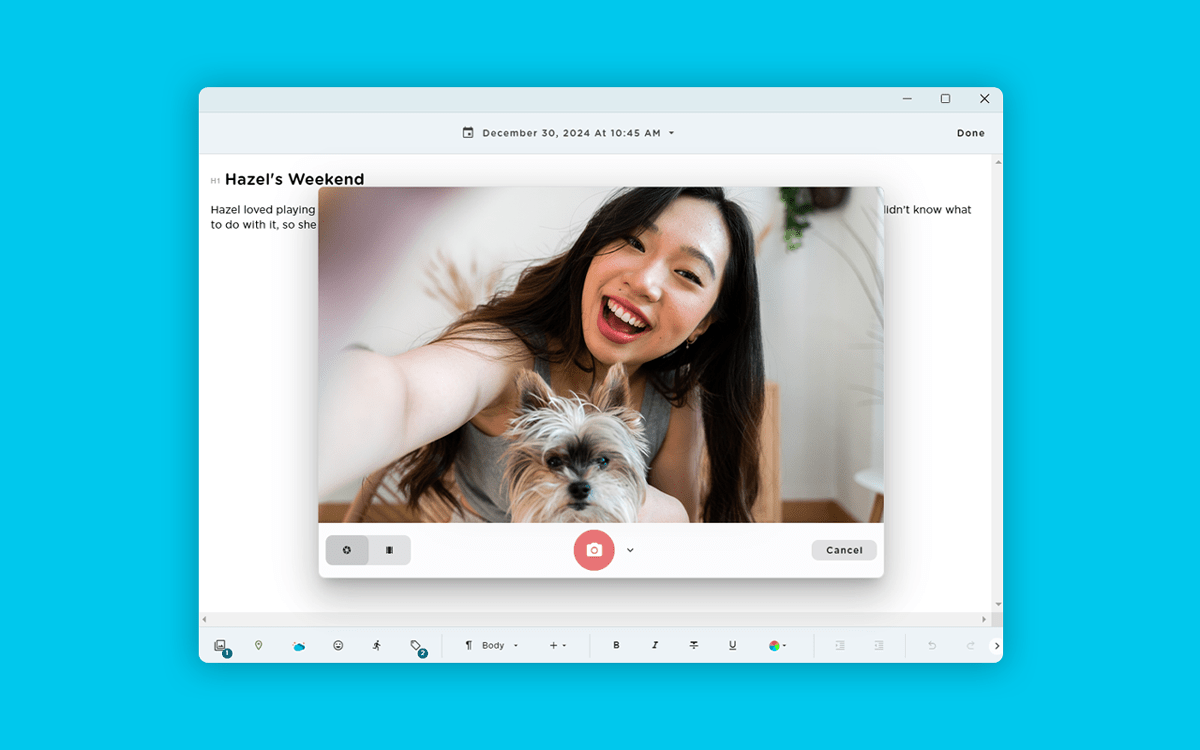Viewport: 1200px width, 750px height.
Task: Switch to the document scan mode tab
Action: click(x=390, y=550)
